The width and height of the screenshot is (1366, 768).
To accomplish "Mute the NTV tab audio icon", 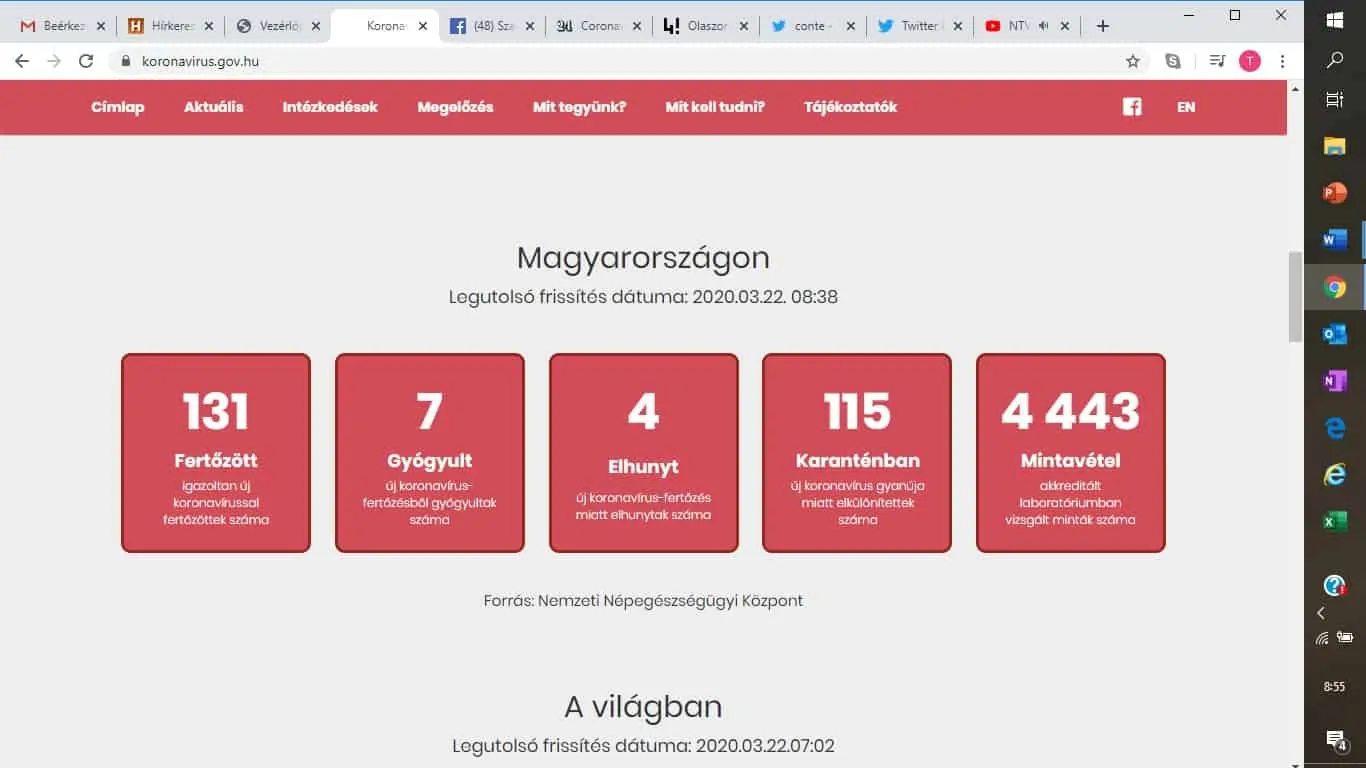I will click(1043, 26).
